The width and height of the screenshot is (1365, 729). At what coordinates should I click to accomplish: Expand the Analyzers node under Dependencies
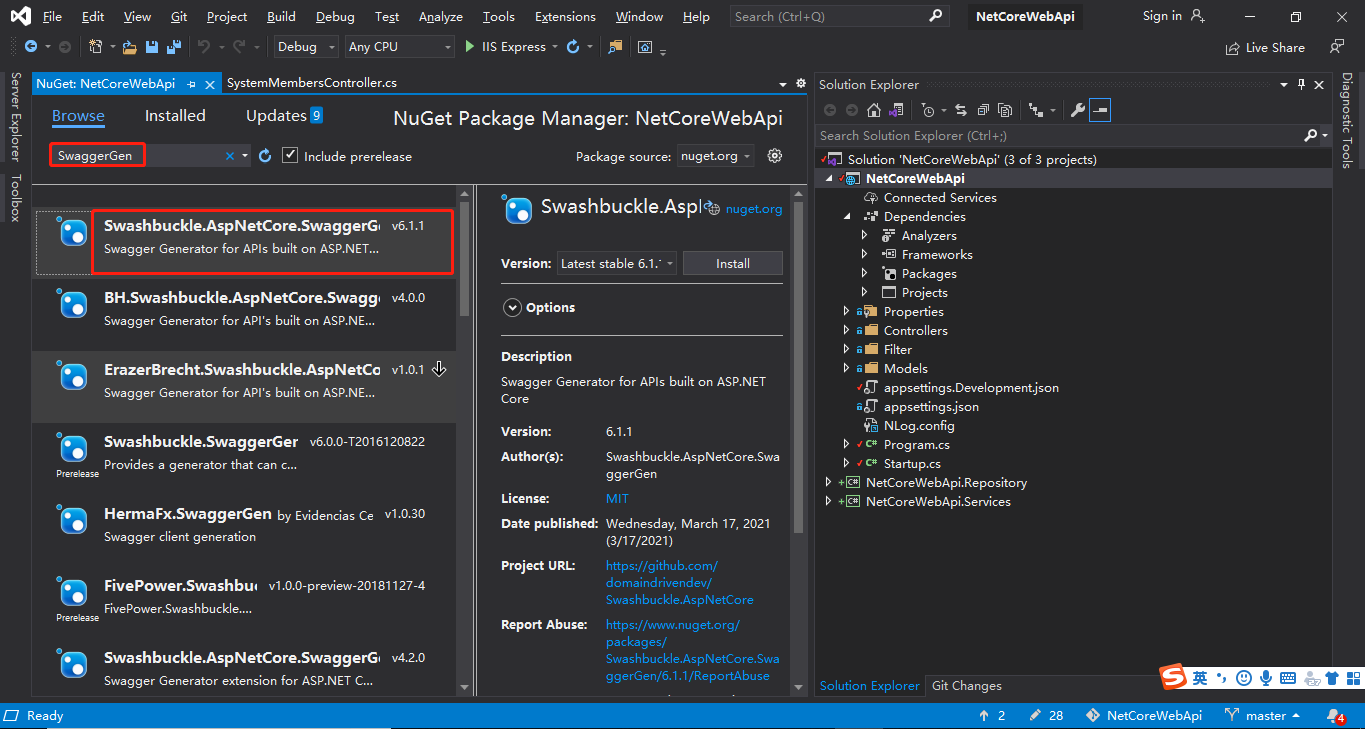pyautogui.click(x=865, y=236)
